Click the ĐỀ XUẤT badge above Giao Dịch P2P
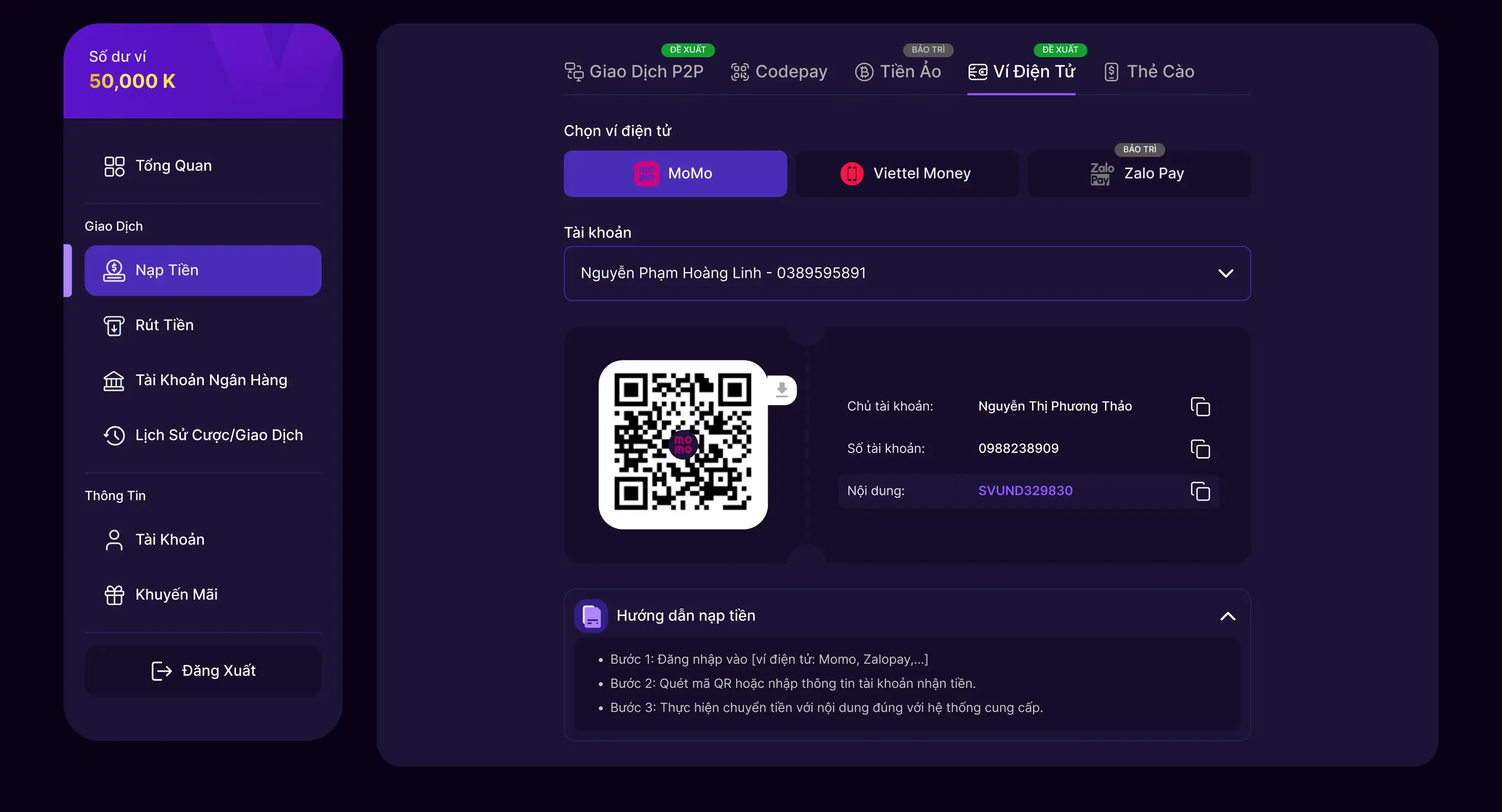Screen dimensions: 1502x812 [x=688, y=50]
